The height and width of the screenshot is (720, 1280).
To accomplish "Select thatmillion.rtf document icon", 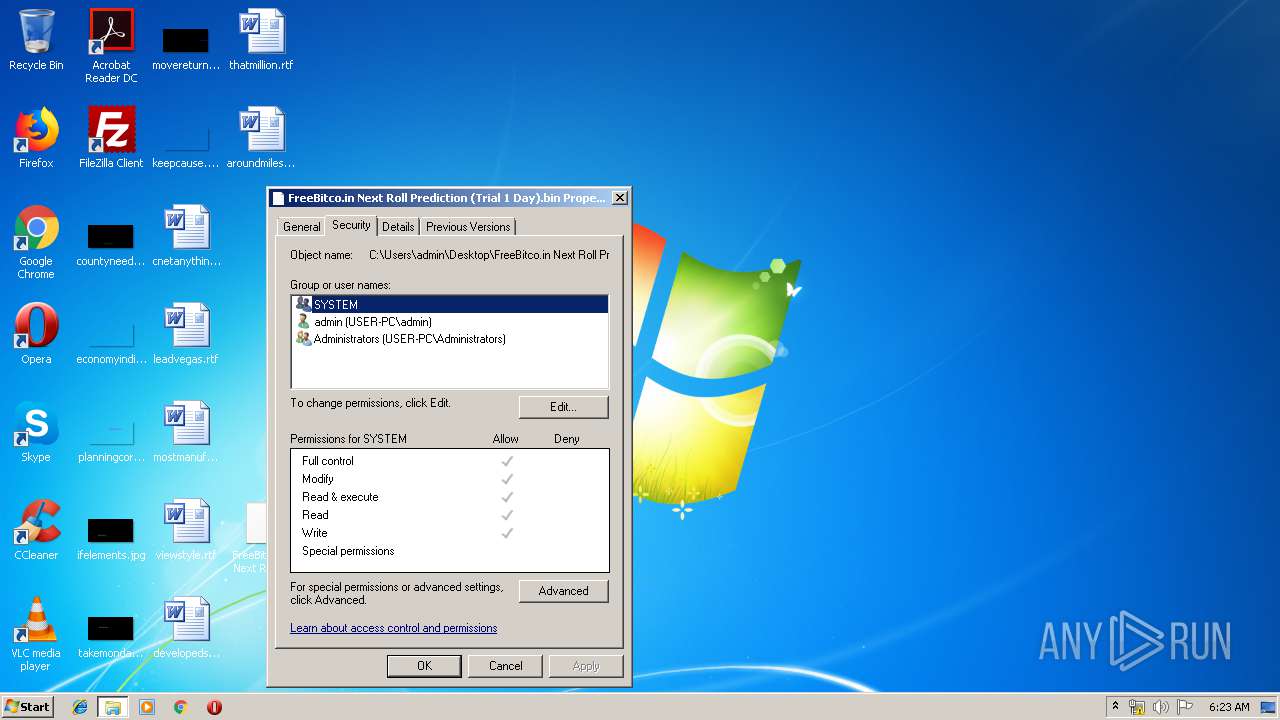I will [261, 40].
